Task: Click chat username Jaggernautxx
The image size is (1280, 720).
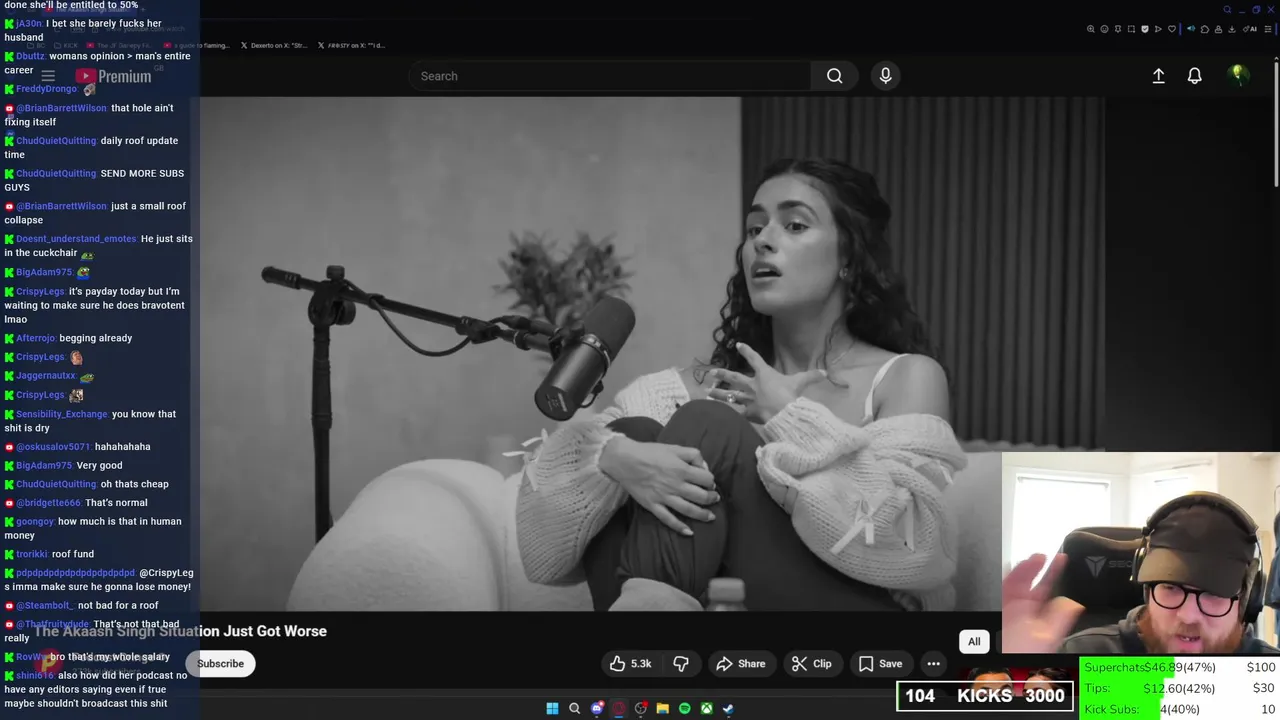Action: pos(46,376)
